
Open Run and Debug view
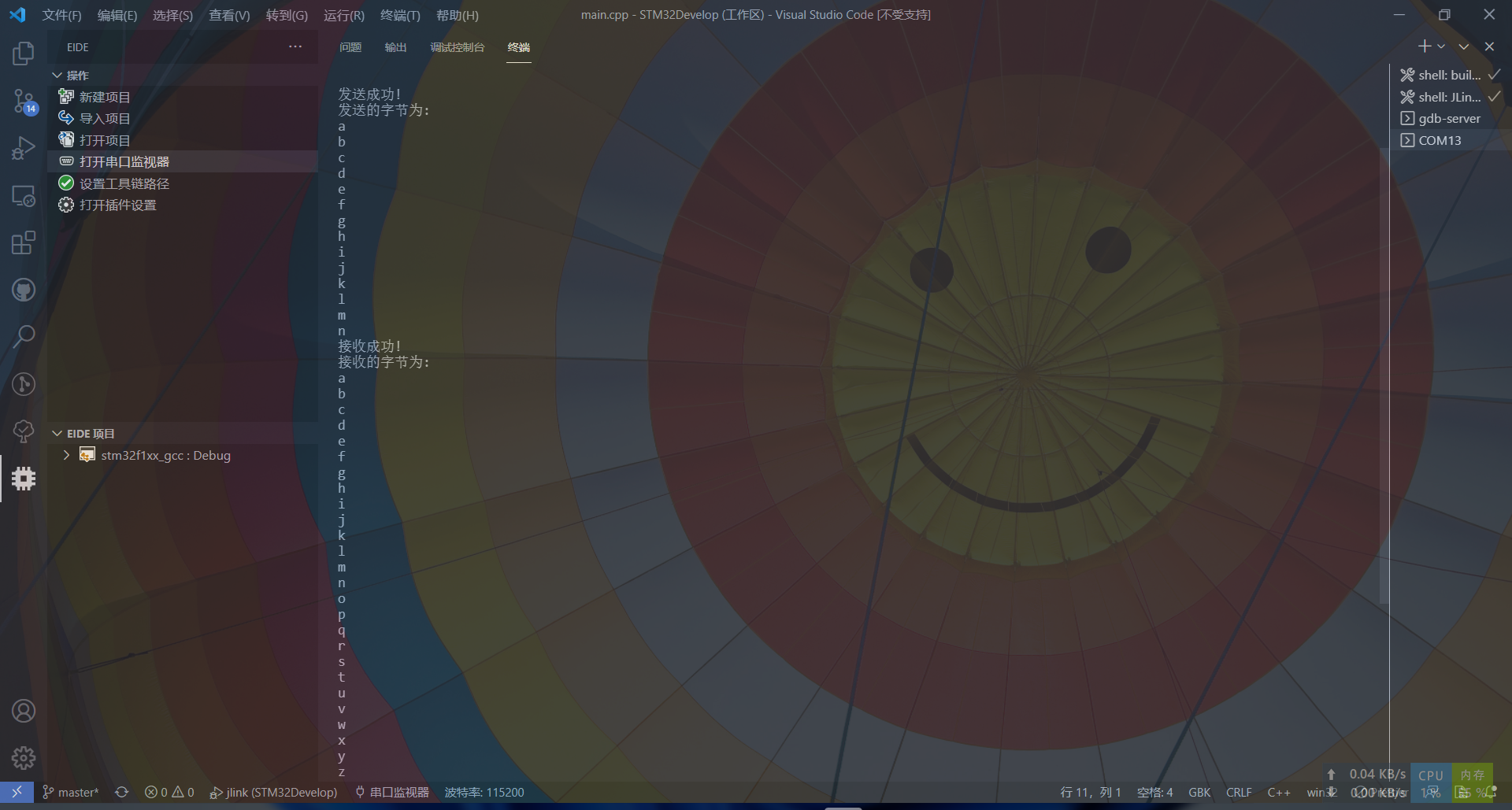(x=24, y=148)
